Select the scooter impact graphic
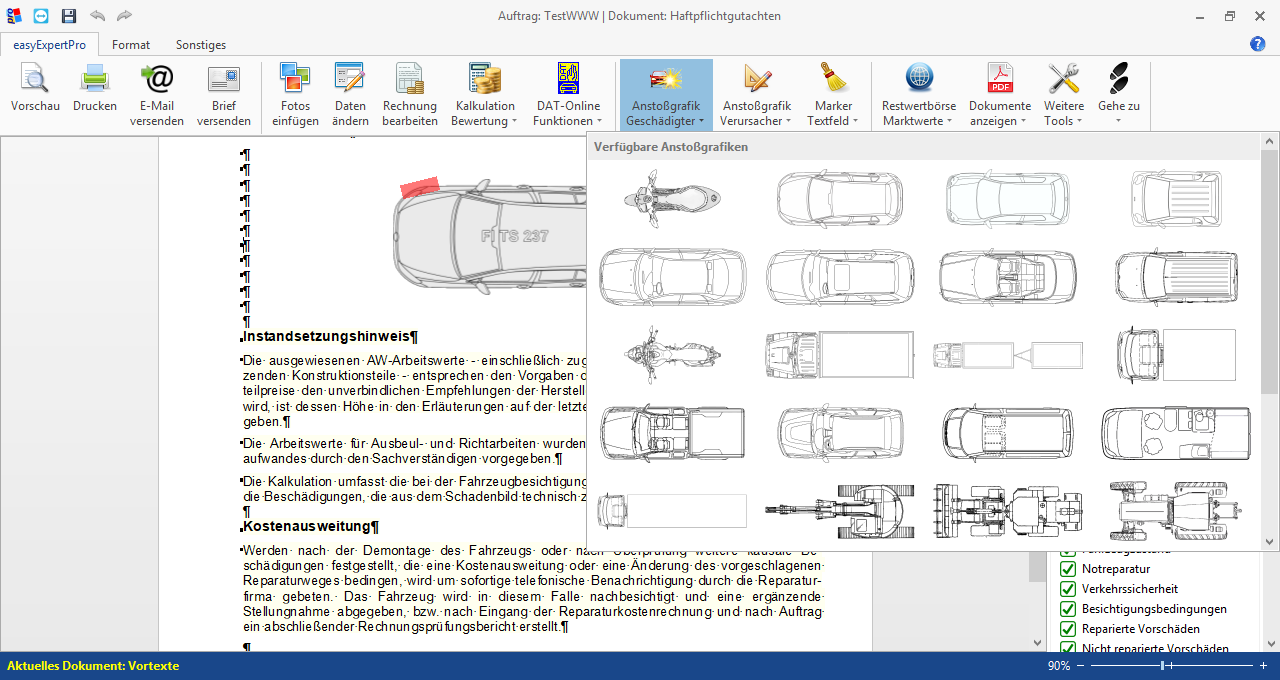This screenshot has height=680, width=1280. pyautogui.click(x=672, y=197)
